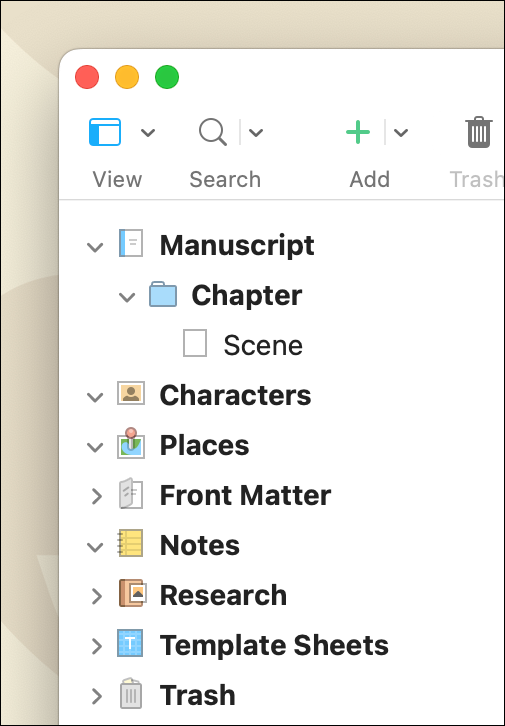The width and height of the screenshot is (505, 726).
Task: Open the View dropdown arrow
Action: click(148, 133)
